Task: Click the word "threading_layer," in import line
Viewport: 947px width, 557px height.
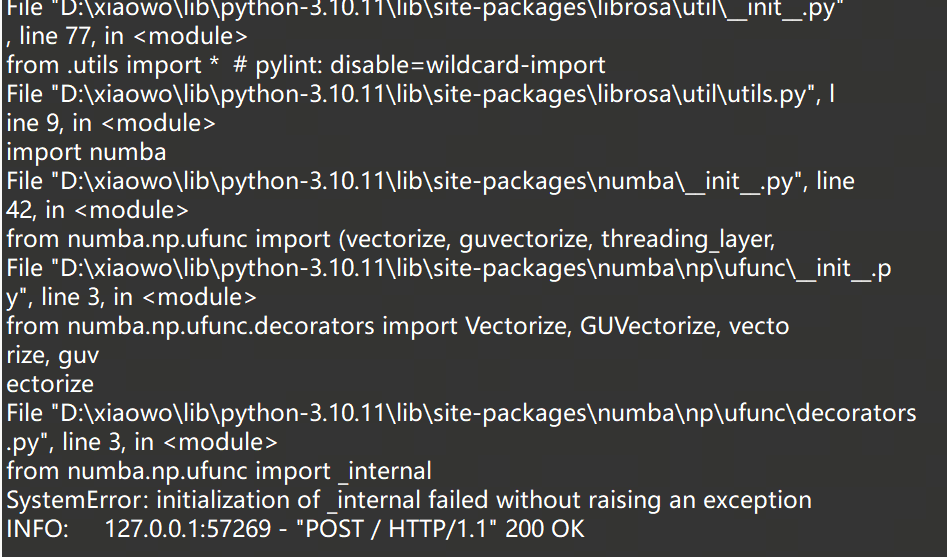Action: [x=688, y=240]
